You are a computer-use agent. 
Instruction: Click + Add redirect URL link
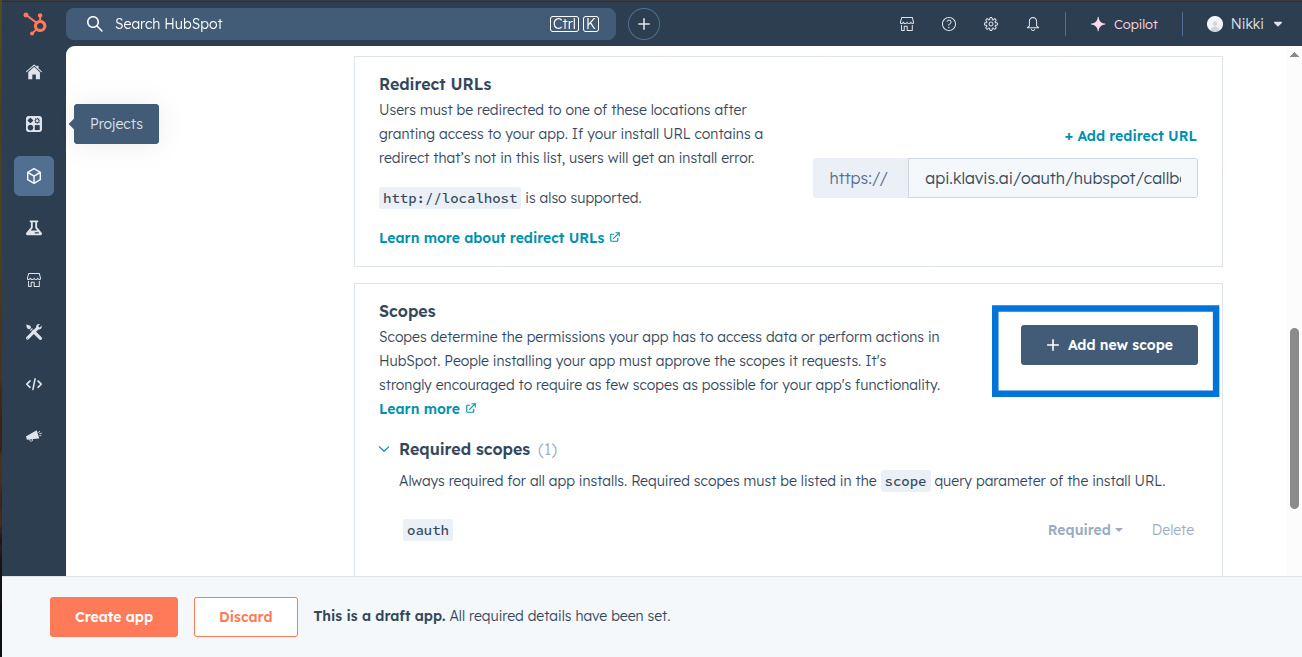pyautogui.click(x=1130, y=136)
